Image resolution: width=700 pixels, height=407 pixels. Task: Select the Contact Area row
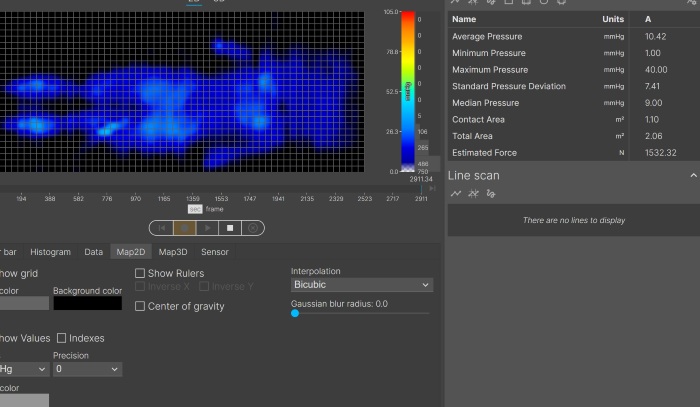[574, 120]
